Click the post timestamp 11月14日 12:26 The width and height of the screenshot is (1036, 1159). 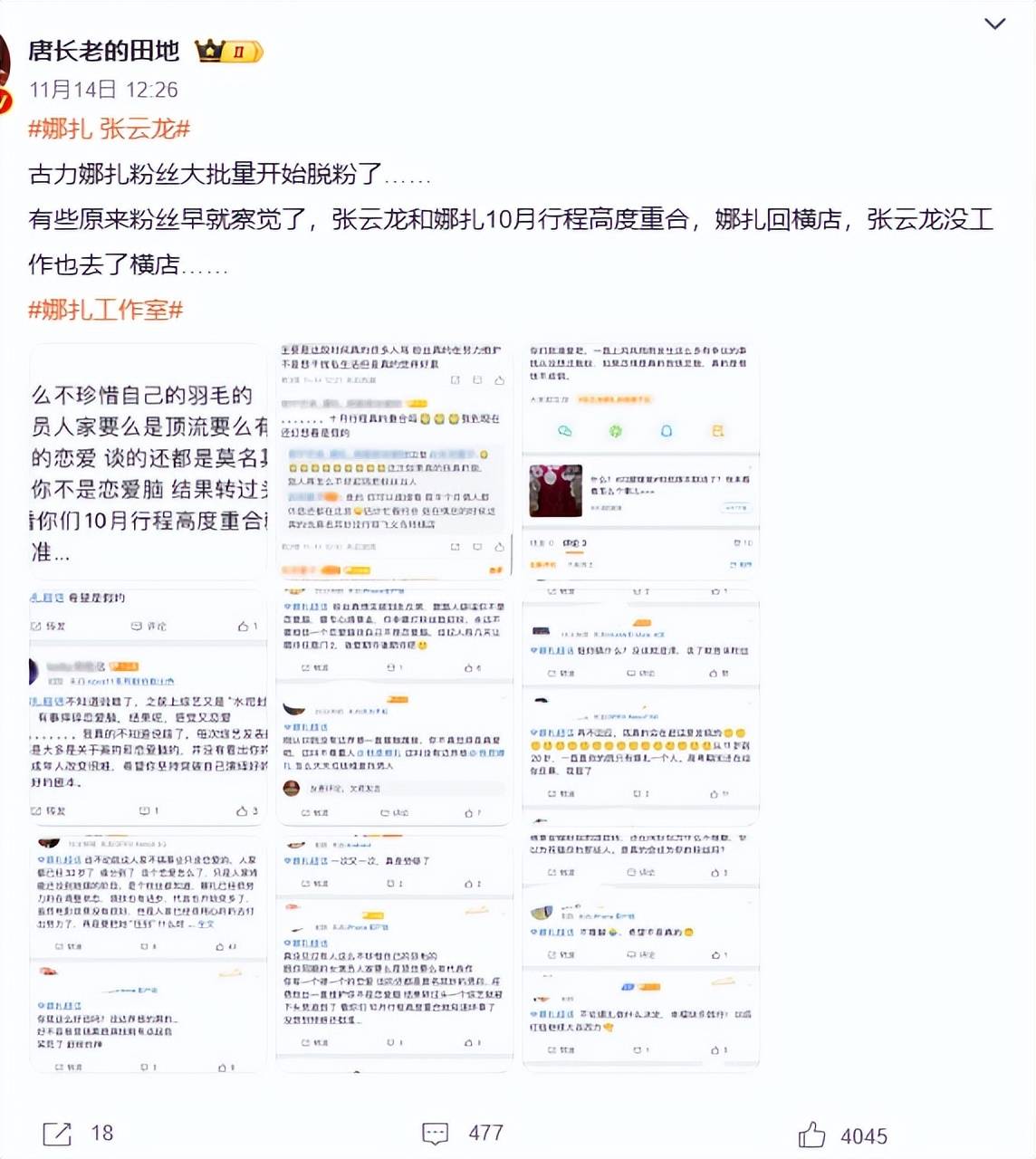(103, 90)
